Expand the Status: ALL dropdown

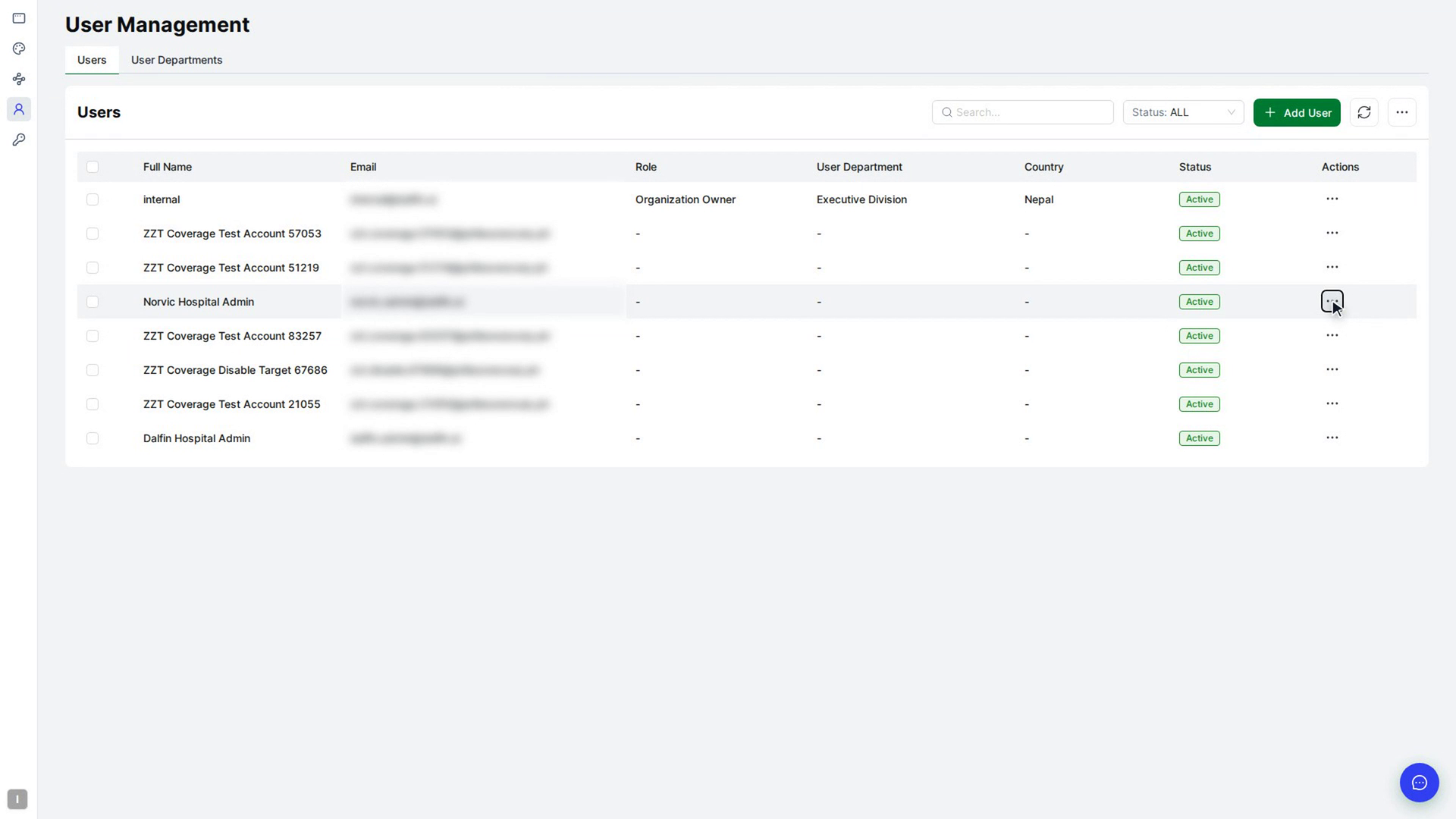pyautogui.click(x=1183, y=112)
